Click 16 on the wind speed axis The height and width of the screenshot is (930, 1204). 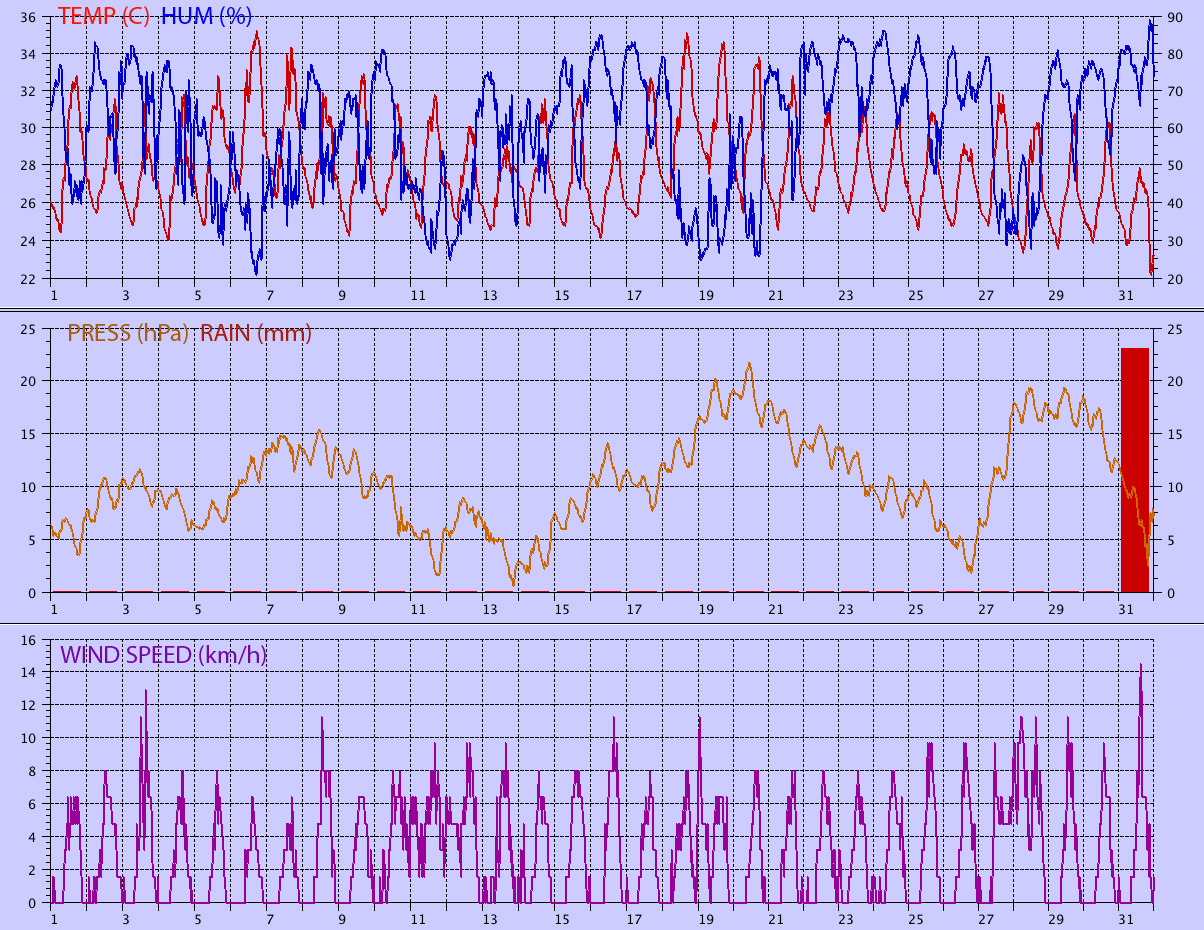(x=28, y=639)
